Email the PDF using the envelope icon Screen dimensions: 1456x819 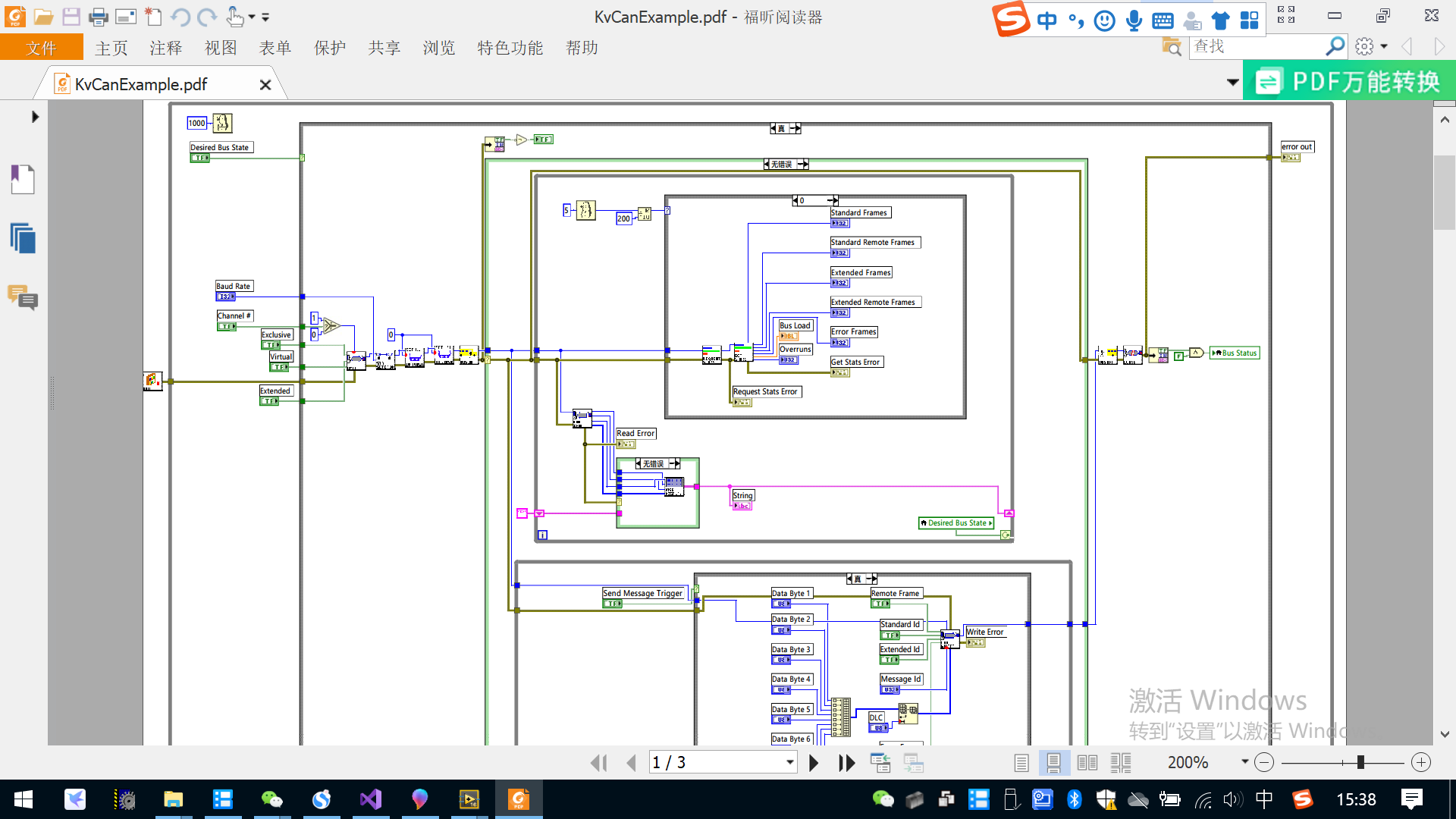(126, 17)
